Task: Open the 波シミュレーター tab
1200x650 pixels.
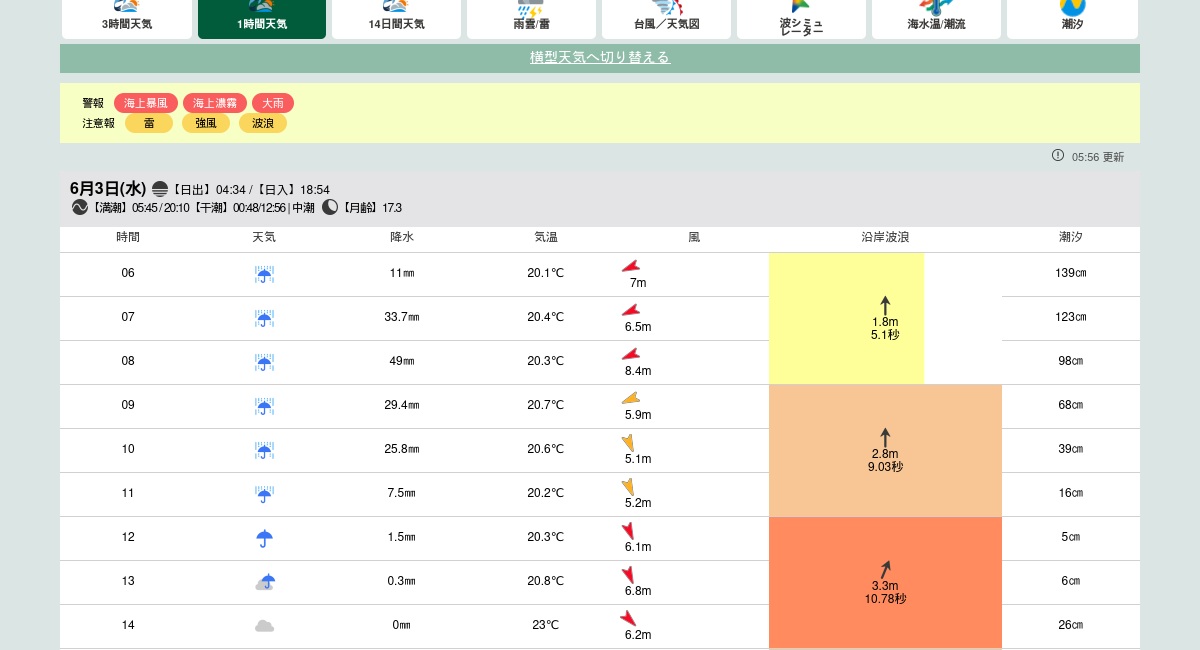Action: click(801, 19)
